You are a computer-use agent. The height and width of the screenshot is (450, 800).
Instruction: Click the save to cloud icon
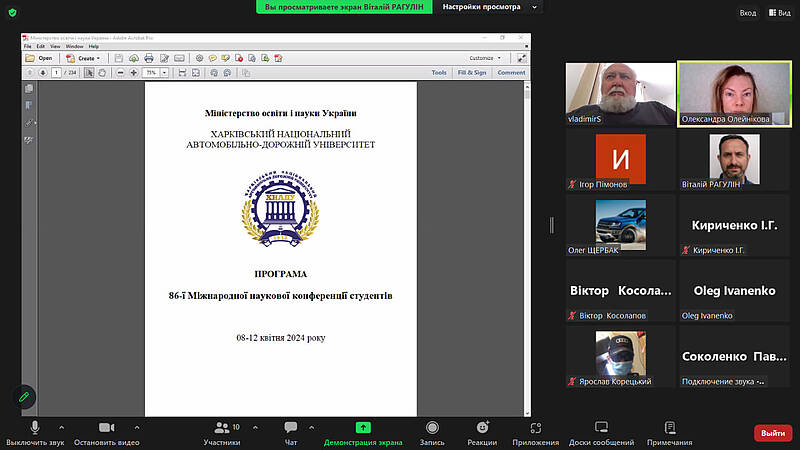coord(134,58)
